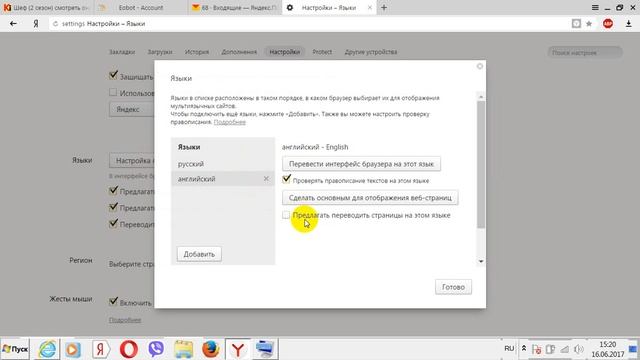This screenshot has height=360, width=640.
Task: Open the Adblock extension icon
Action: pyautogui.click(x=608, y=24)
